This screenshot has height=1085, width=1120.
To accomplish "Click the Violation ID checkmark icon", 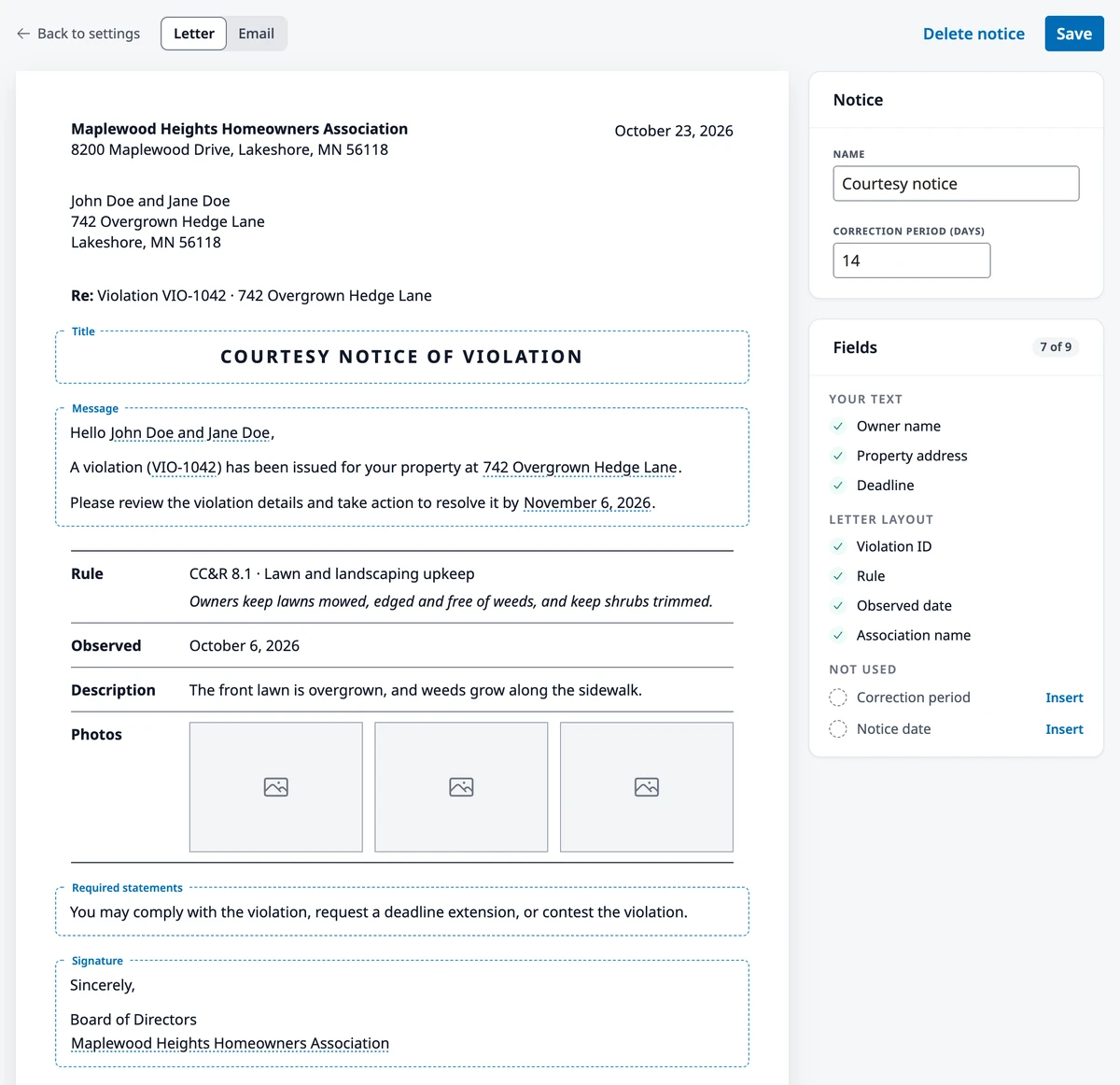I will [x=838, y=547].
